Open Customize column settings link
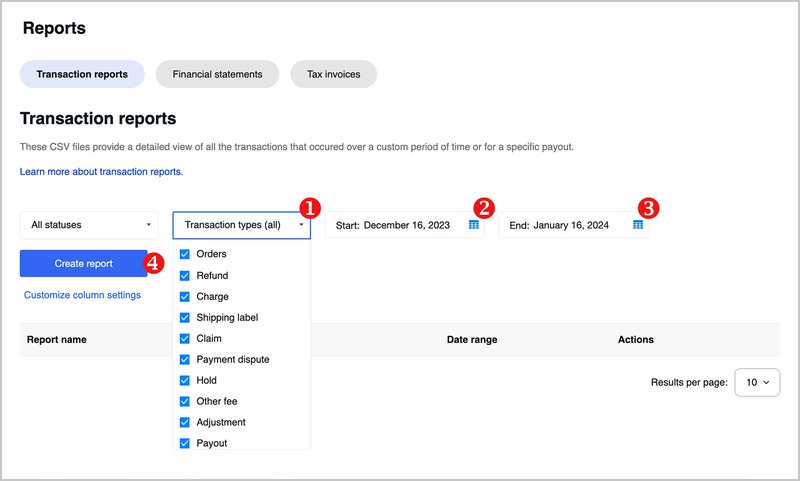 [82, 295]
